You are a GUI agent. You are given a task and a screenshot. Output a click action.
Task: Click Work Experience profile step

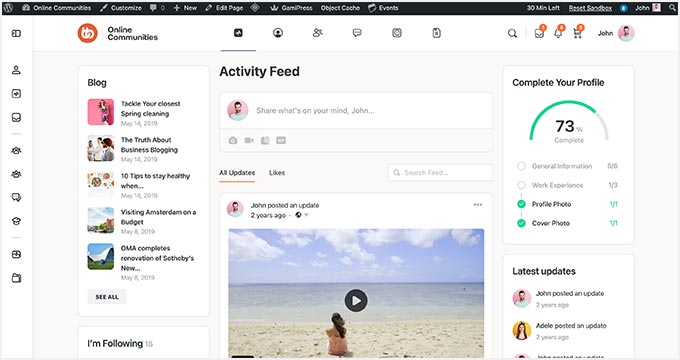[568, 185]
